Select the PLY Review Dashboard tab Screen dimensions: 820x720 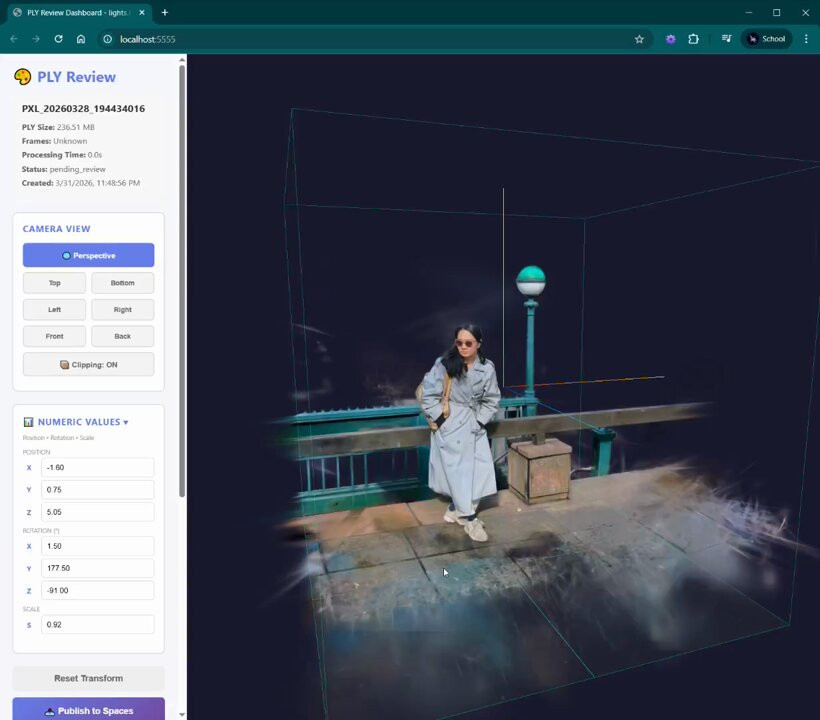75,13
